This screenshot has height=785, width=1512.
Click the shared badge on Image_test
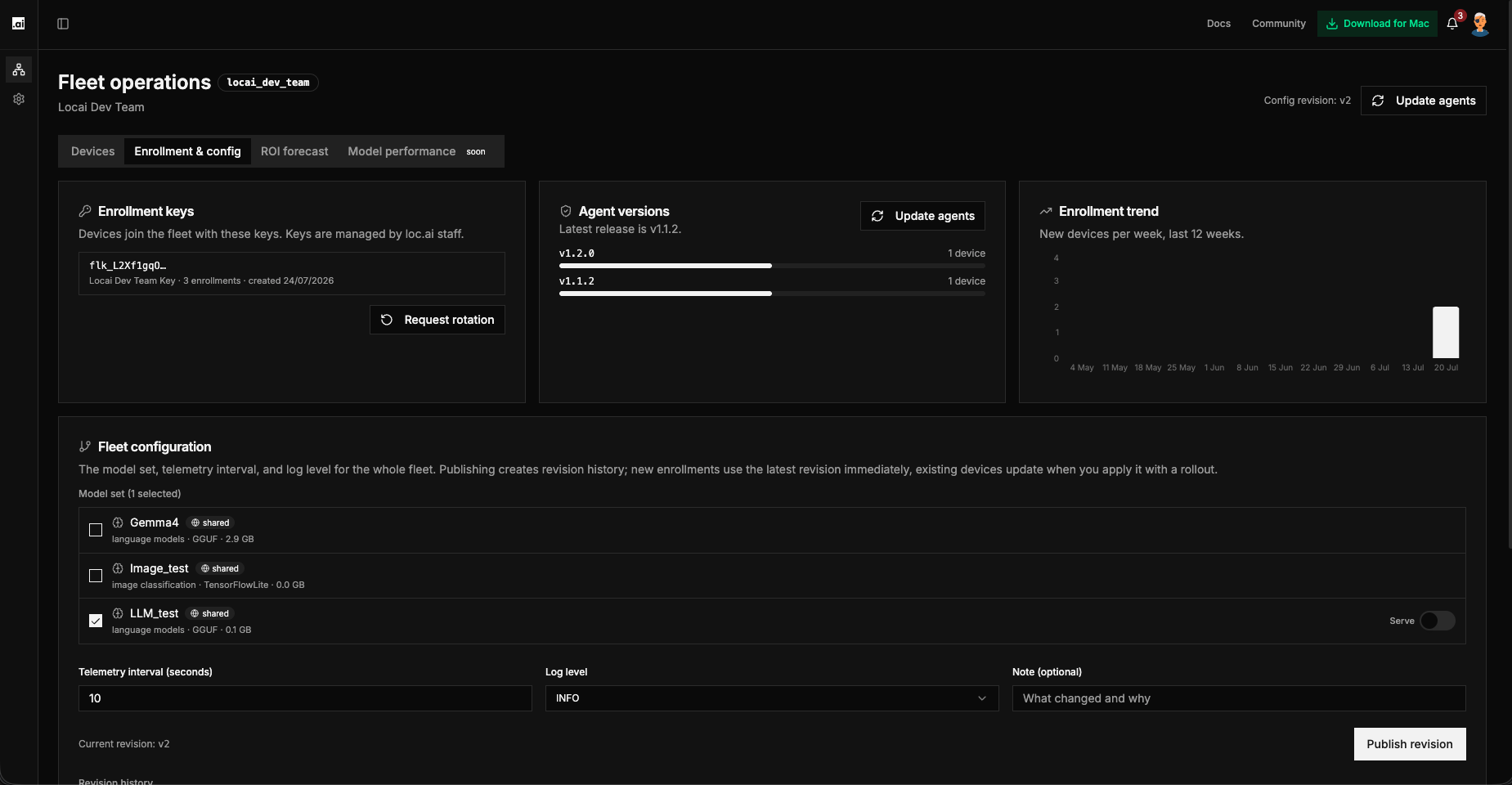[220, 568]
